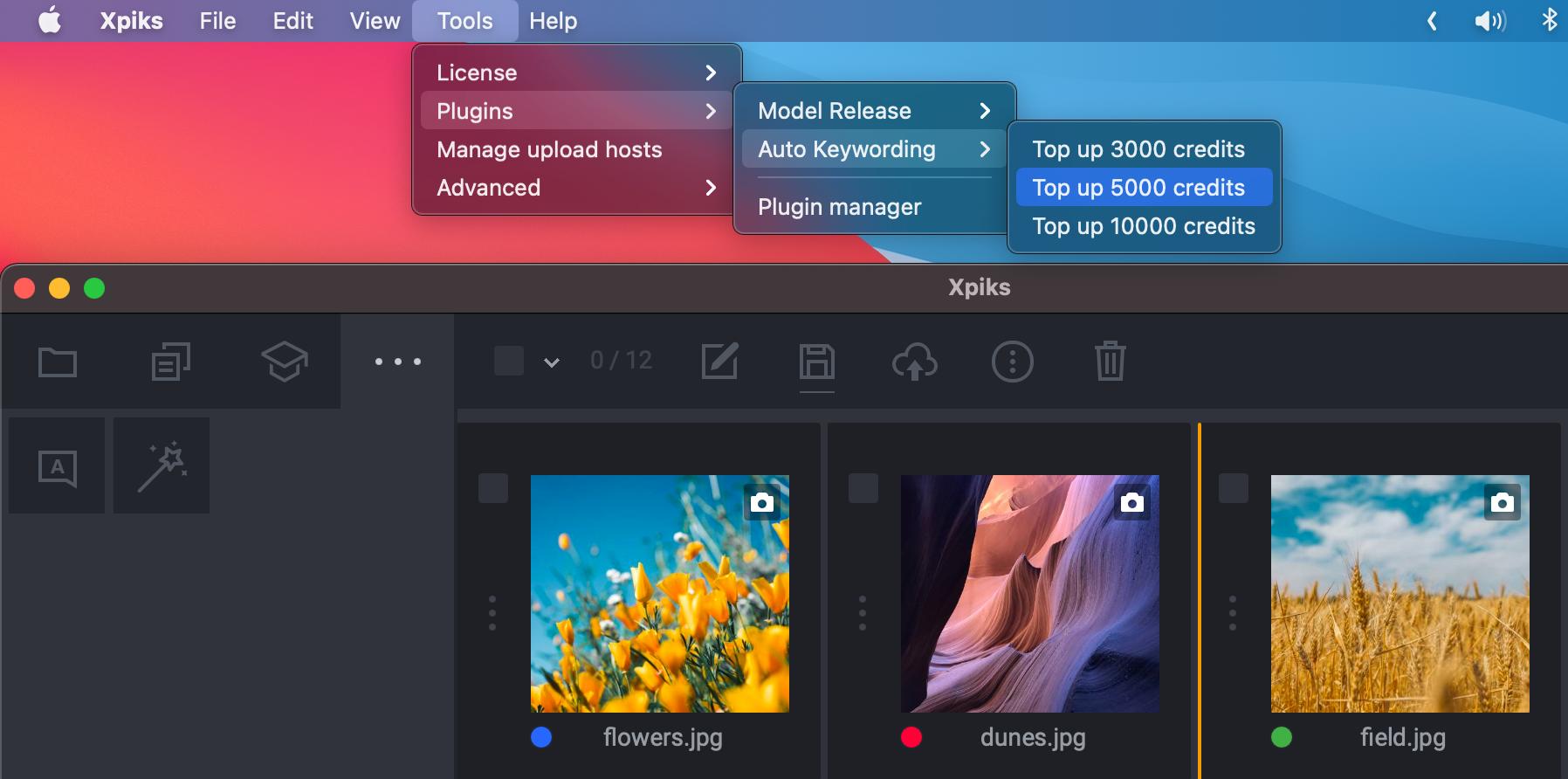Check the flowers.jpg selection checkbox

click(493, 488)
